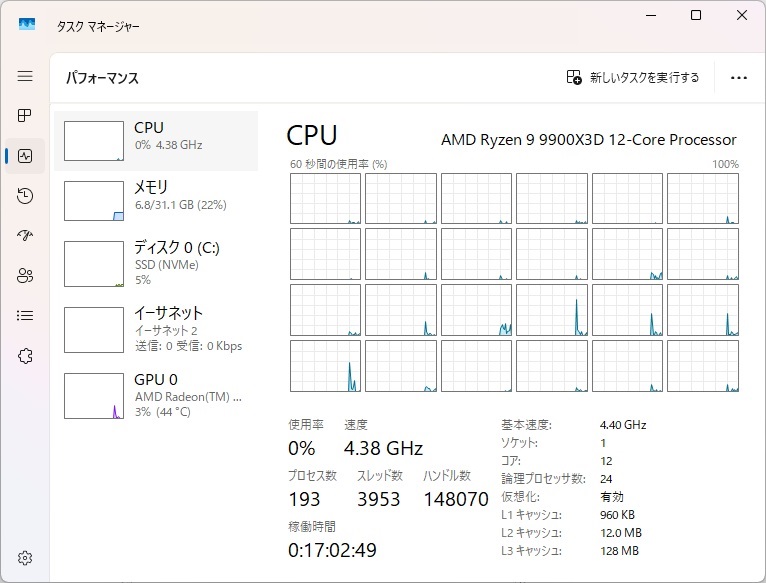Open the Details page list icon

(25, 316)
